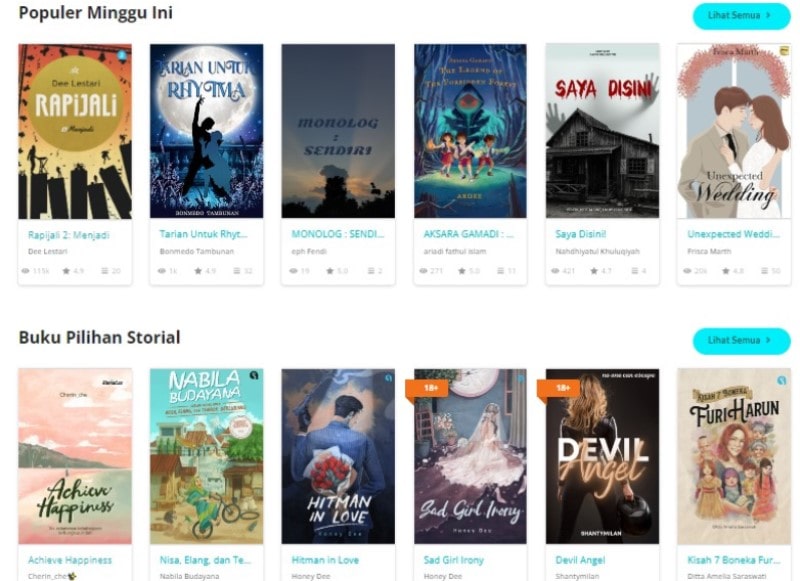Open the Hitman in Love title link
The image size is (800, 581).
[325, 560]
